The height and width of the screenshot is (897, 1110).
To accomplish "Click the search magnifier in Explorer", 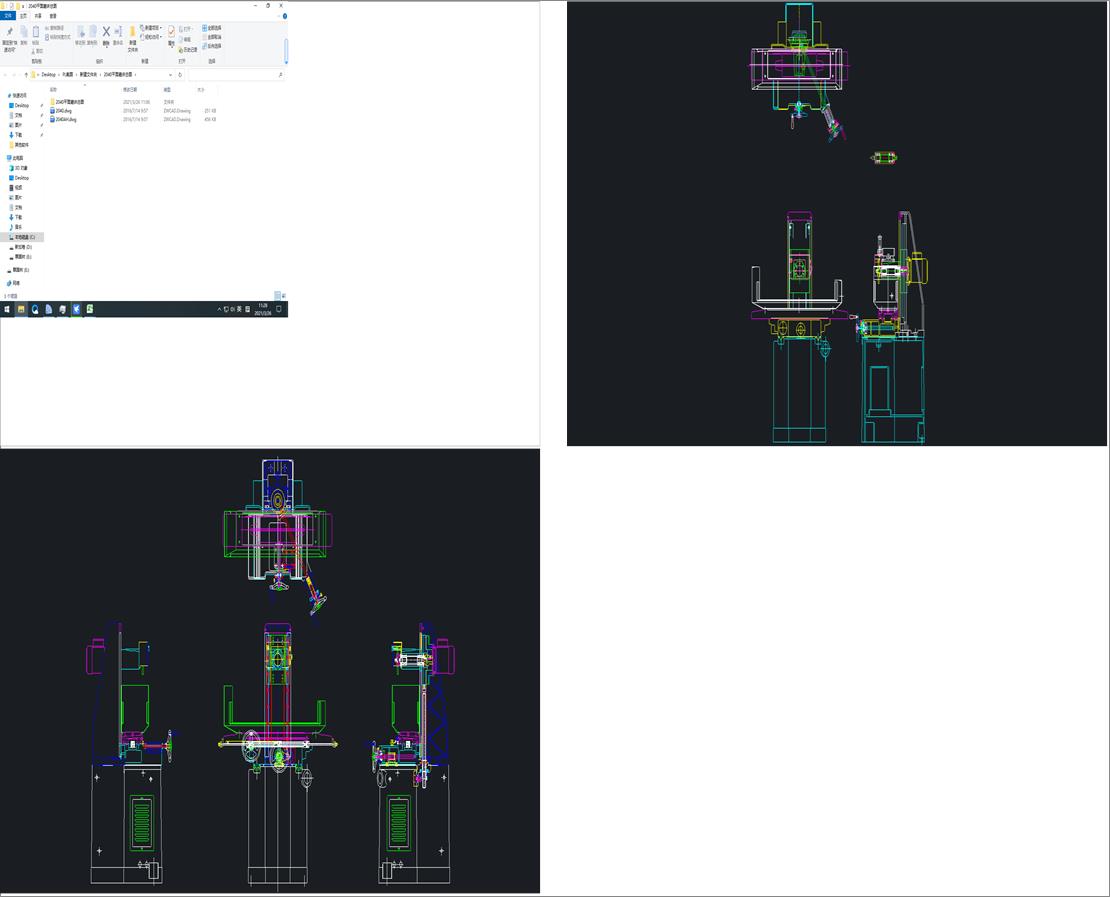I will click(281, 74).
